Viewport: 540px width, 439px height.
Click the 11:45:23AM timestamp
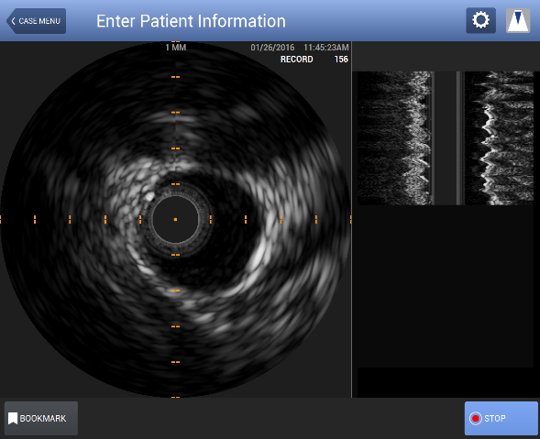click(326, 47)
